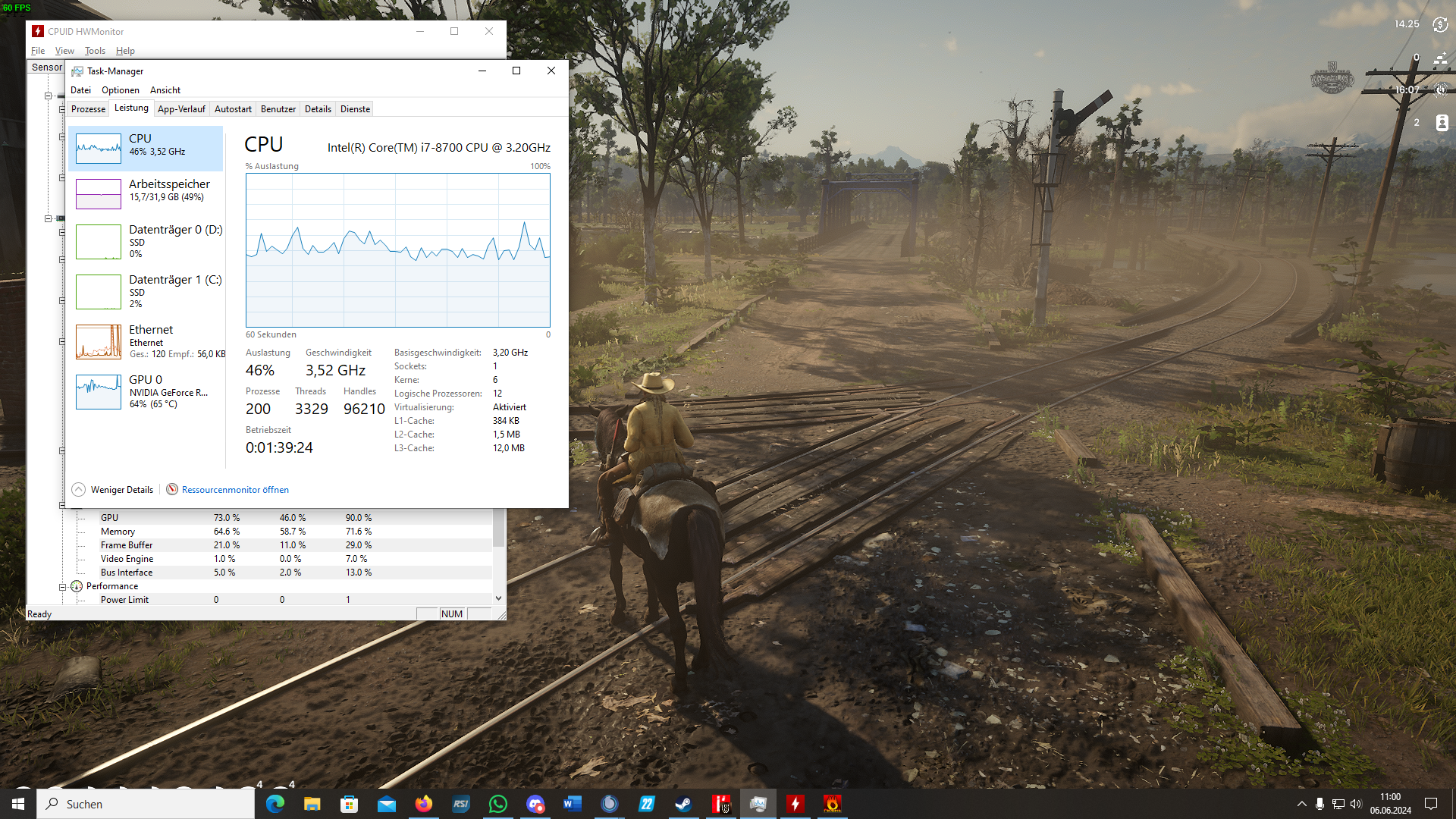Collapse the Performance tree node in HWMonitor
Image resolution: width=1456 pixels, height=819 pixels.
[63, 586]
